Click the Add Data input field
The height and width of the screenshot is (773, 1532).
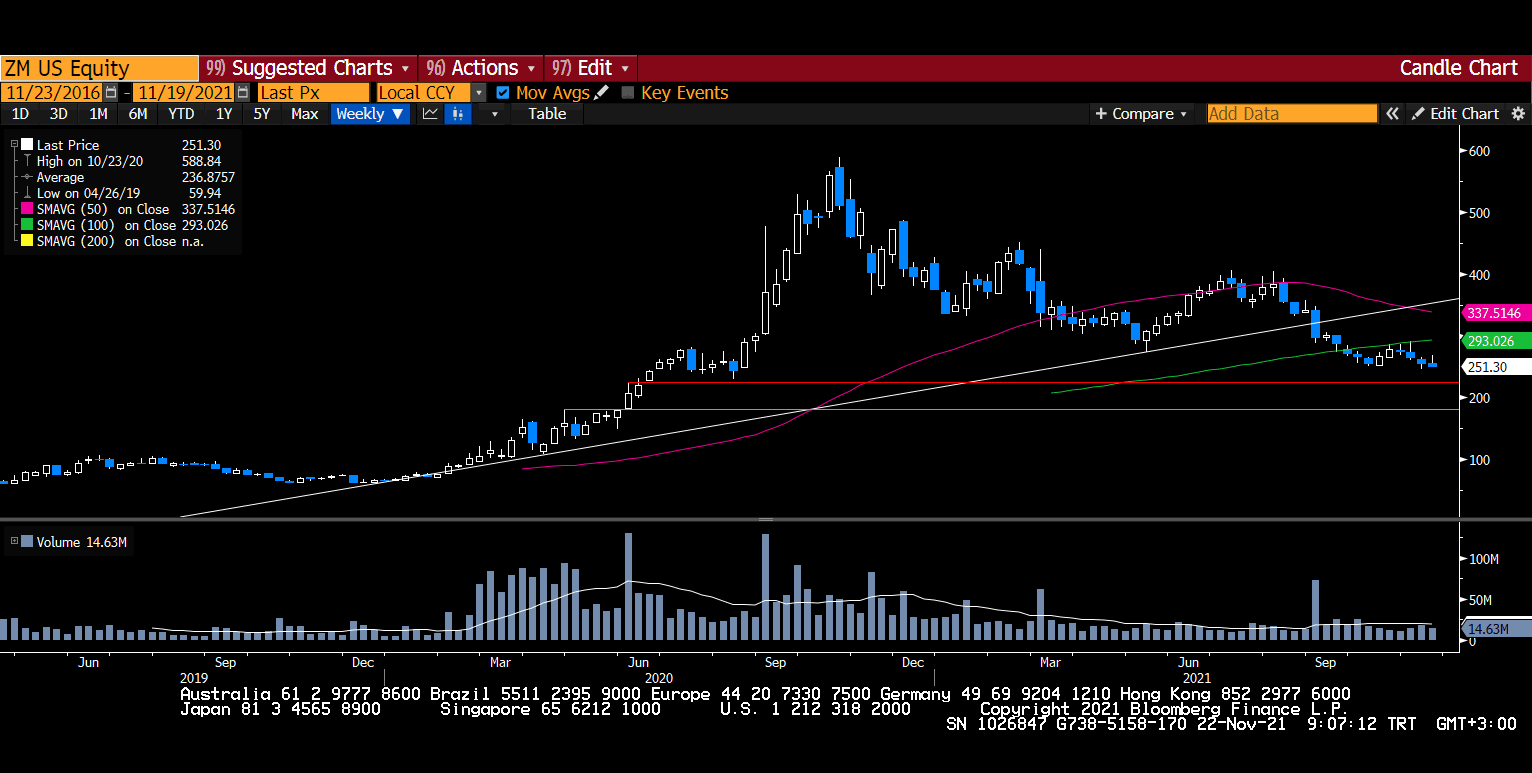tap(1292, 113)
